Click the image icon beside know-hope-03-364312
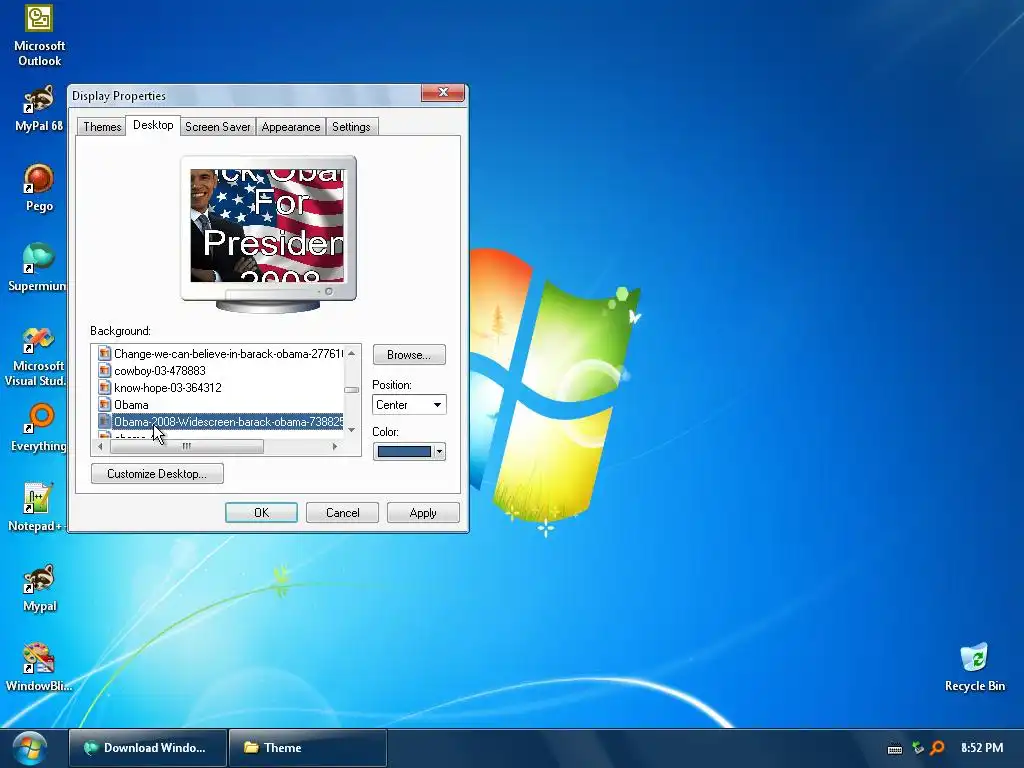 pyautogui.click(x=104, y=387)
